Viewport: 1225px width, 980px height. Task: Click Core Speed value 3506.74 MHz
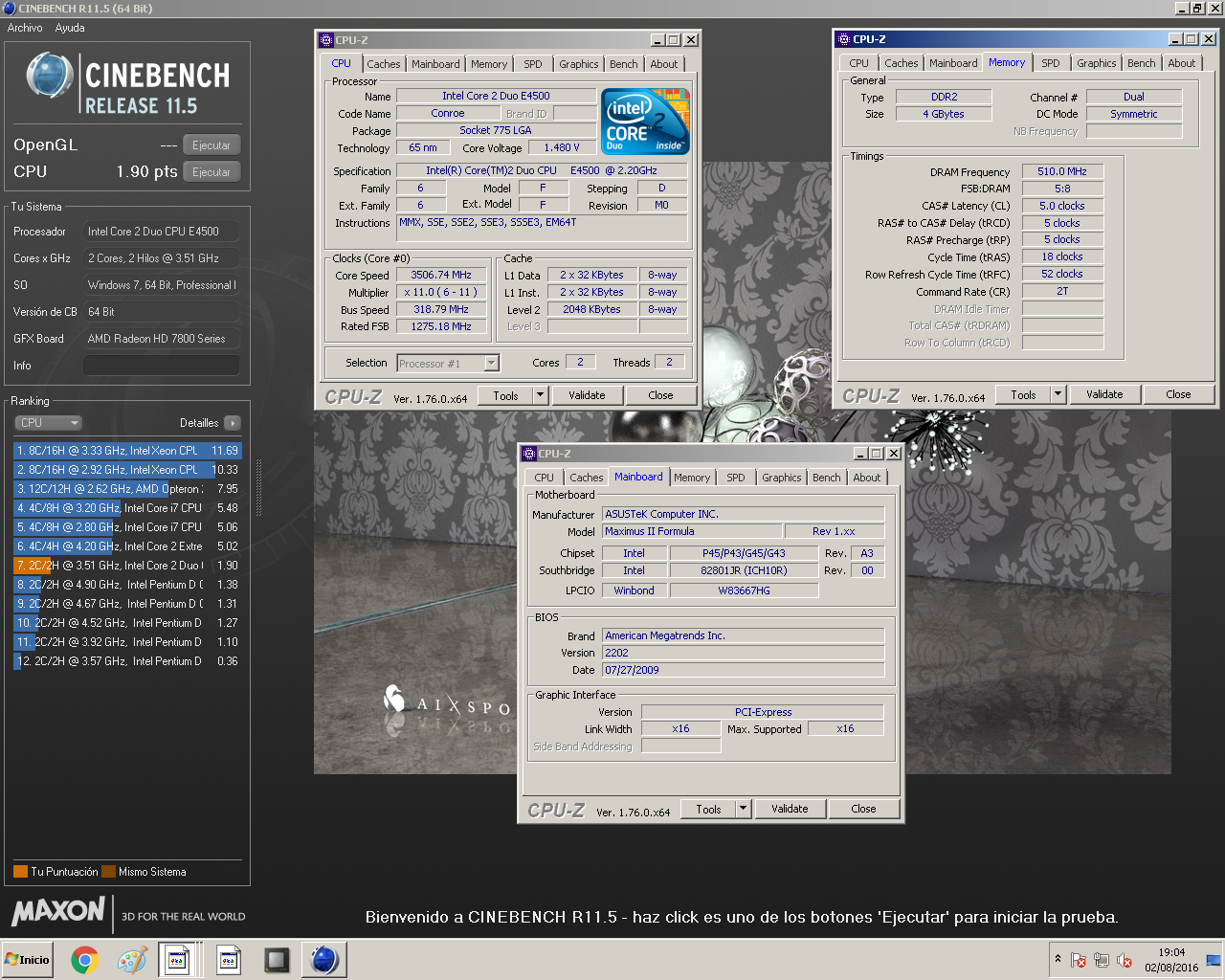point(441,276)
